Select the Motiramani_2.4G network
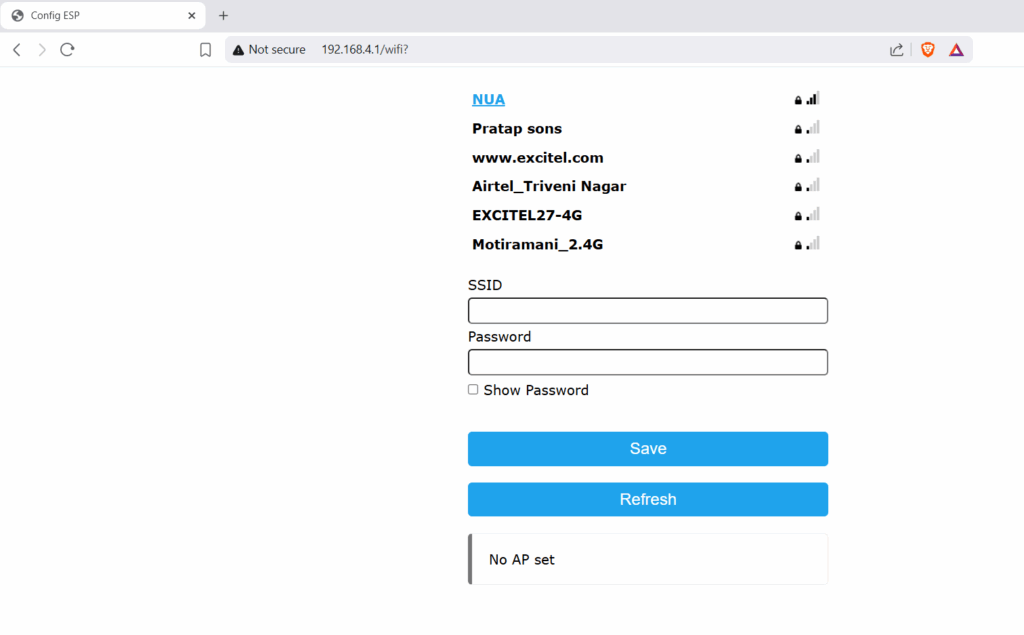The width and height of the screenshot is (1024, 635). (537, 244)
